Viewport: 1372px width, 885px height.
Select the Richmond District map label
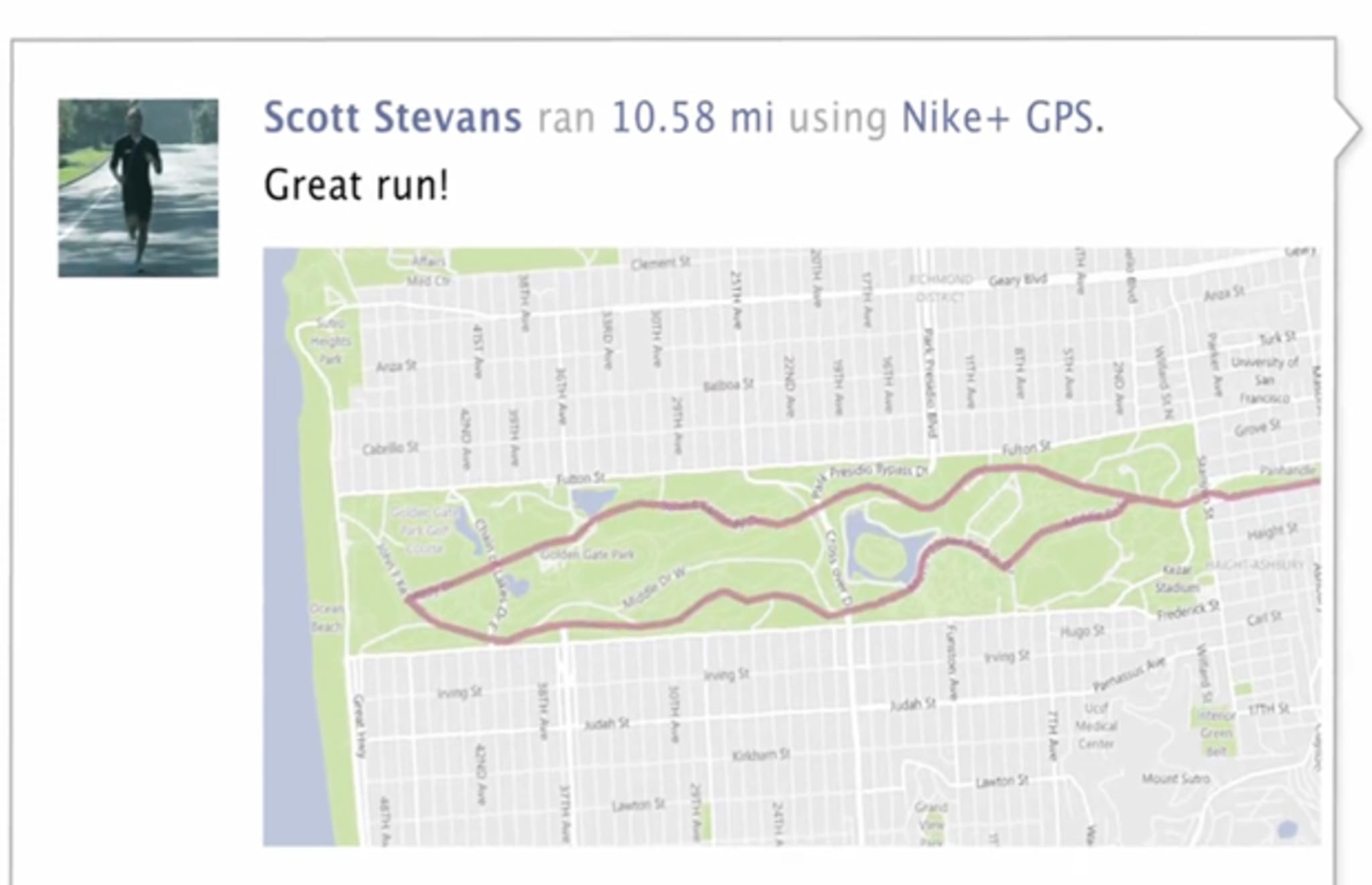[x=941, y=287]
